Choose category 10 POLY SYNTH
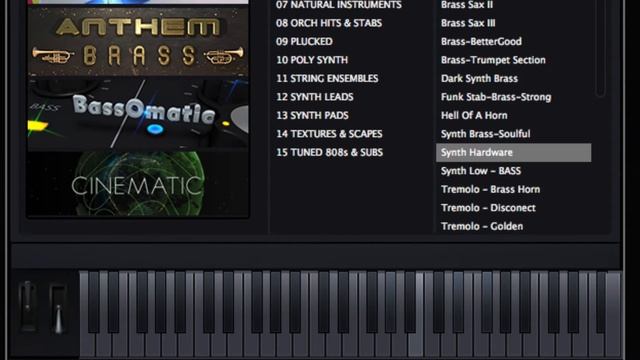Viewport: 640px width, 360px height. 312,60
